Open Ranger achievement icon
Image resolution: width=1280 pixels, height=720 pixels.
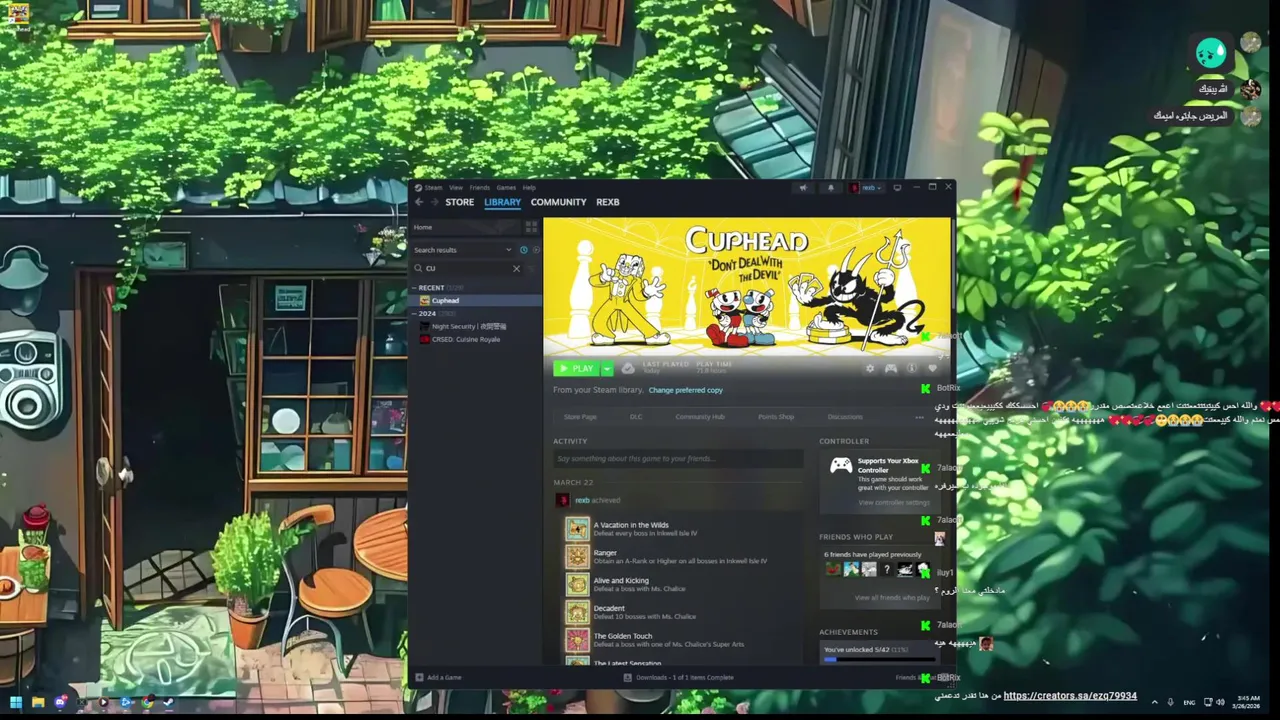[x=577, y=557]
